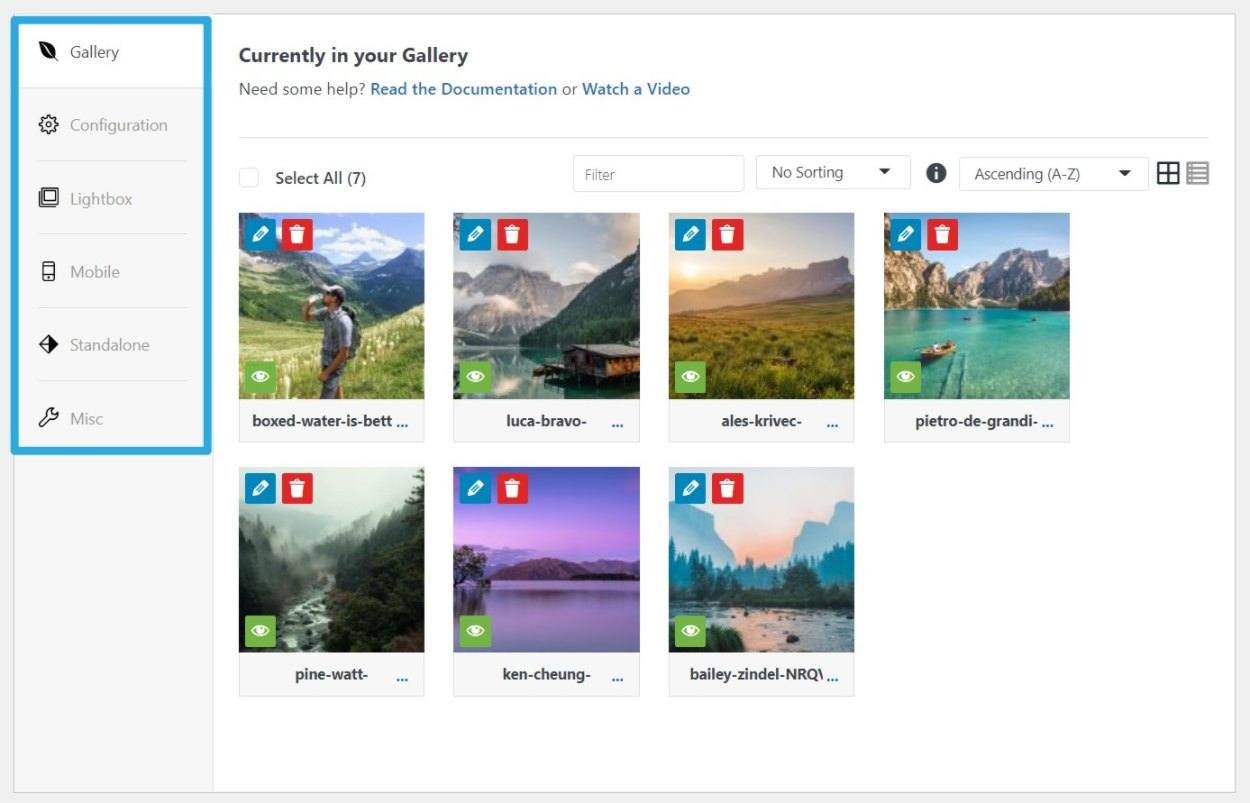
Task: Delete the bailey-zindel image with its trash icon
Action: 727,488
